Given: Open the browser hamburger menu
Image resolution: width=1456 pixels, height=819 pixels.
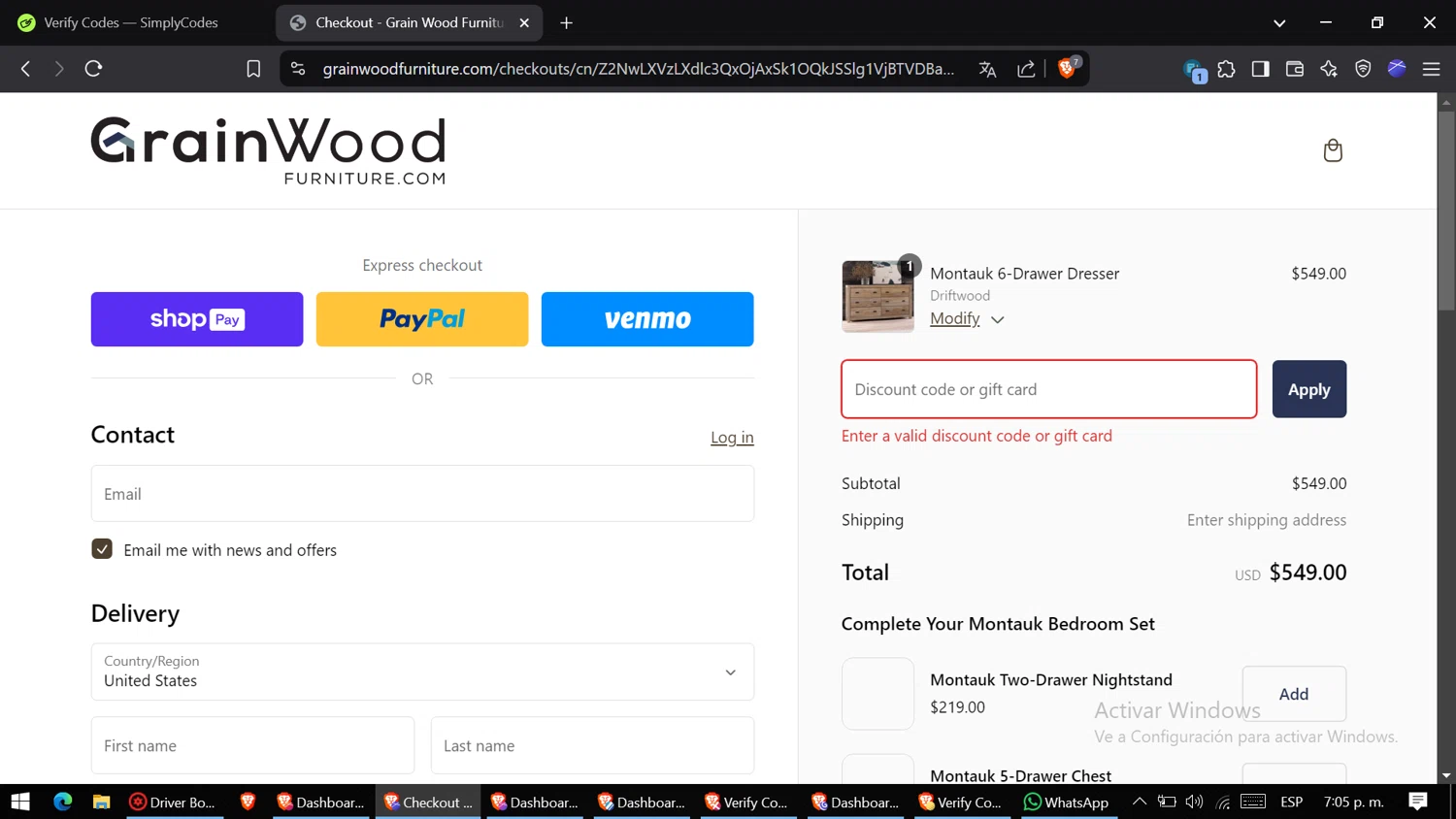Looking at the screenshot, I should pos(1431,69).
